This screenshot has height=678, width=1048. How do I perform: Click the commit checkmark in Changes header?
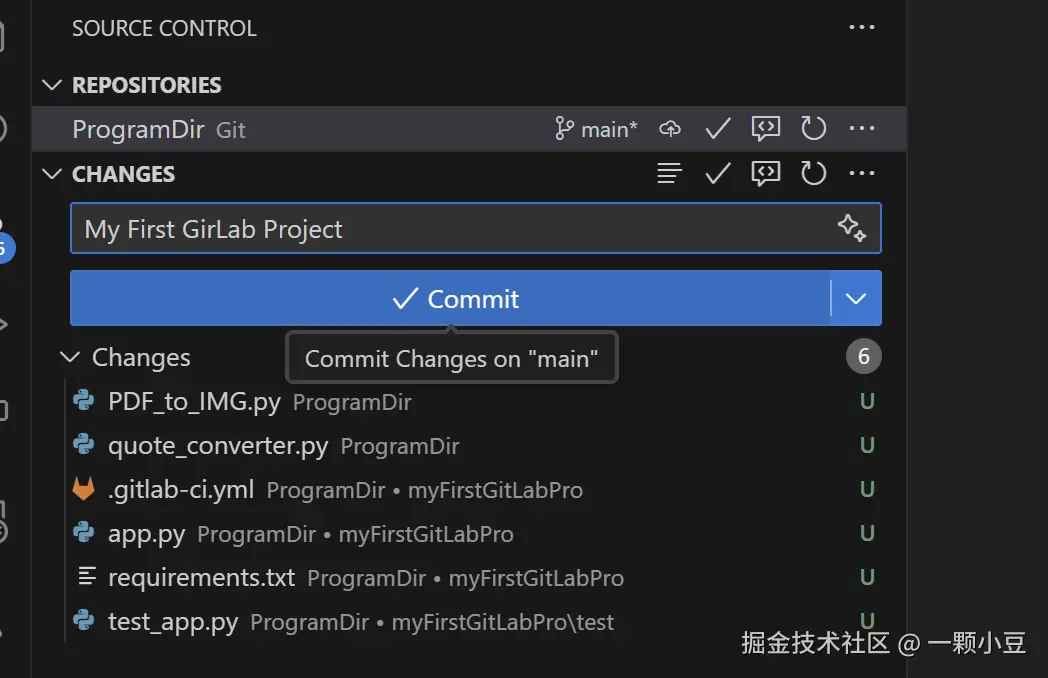click(x=718, y=174)
